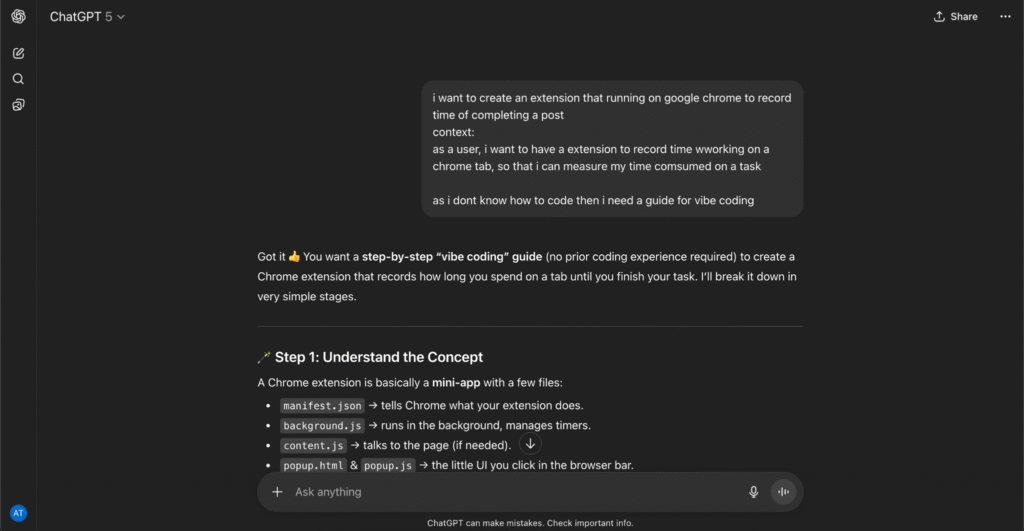
Task: Jump to the bottom with the down-arrow button
Action: [531, 445]
